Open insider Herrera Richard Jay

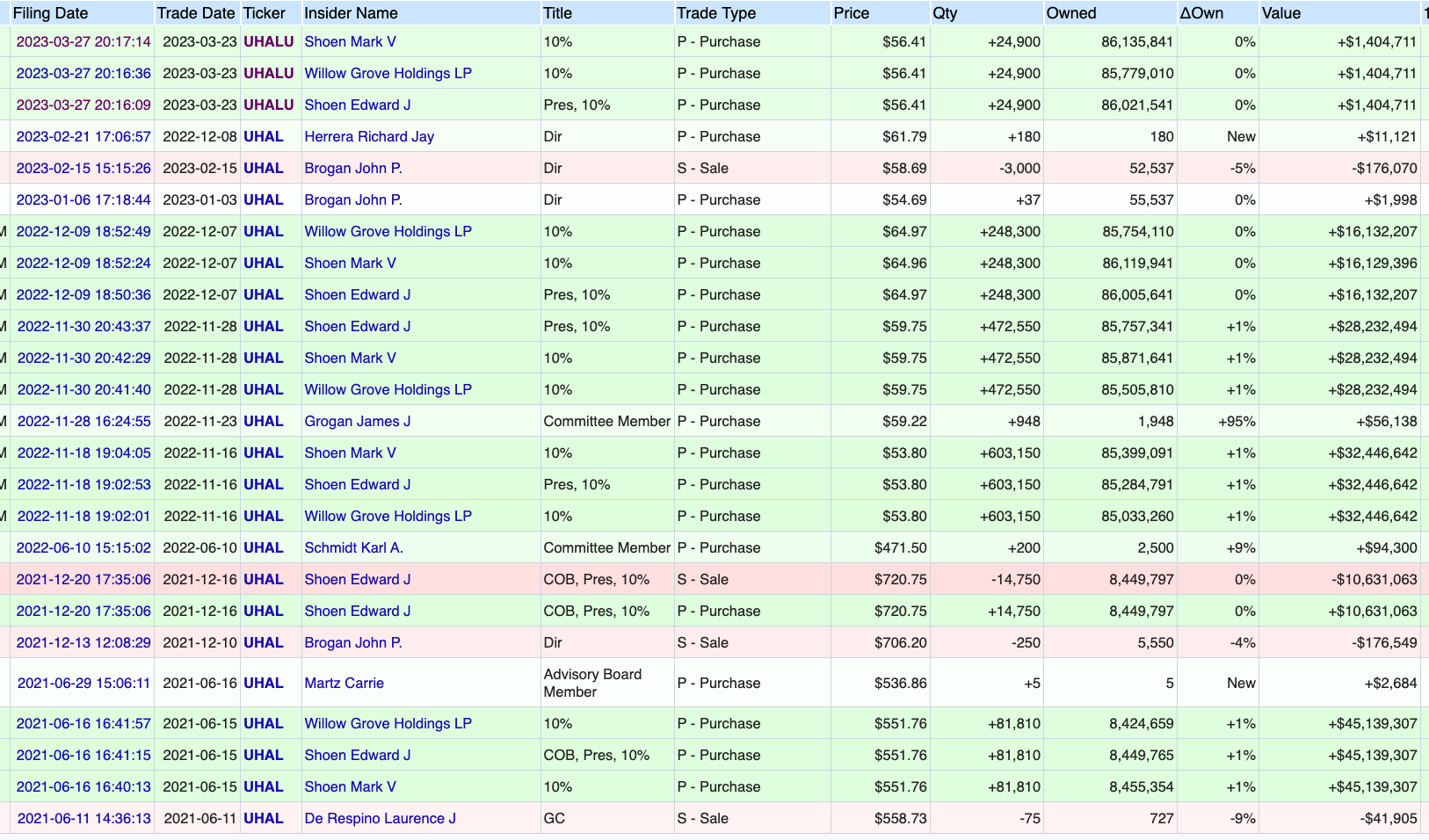pos(369,136)
